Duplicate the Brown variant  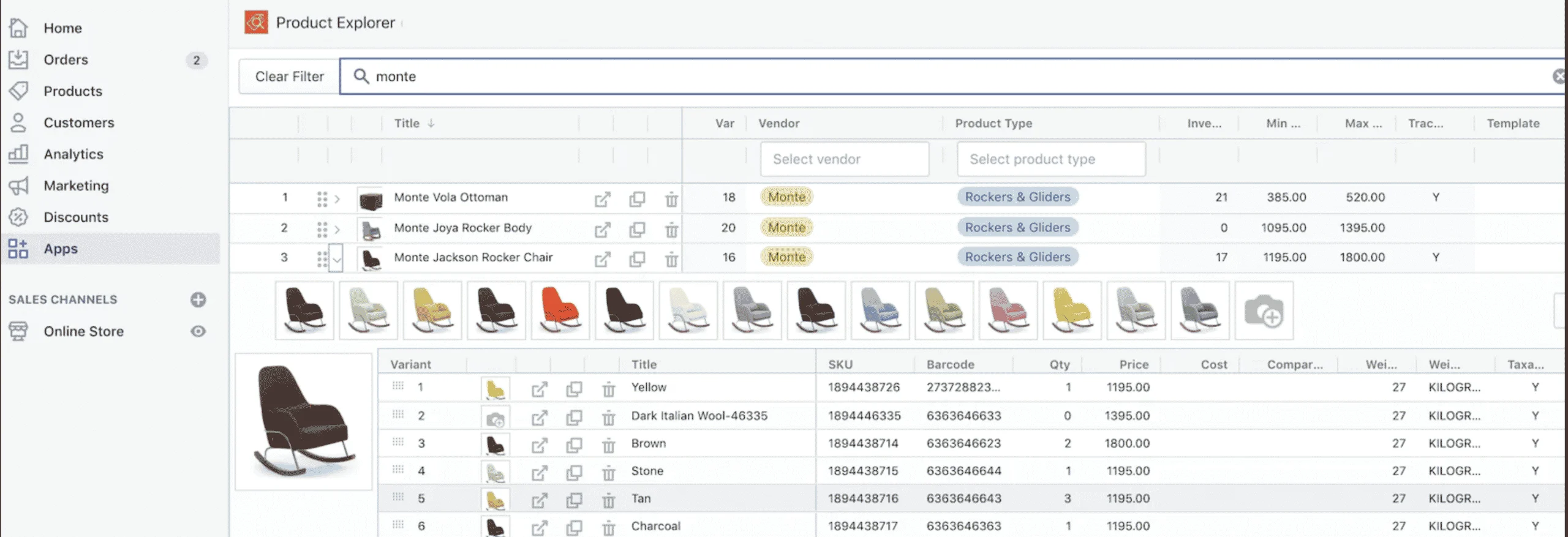pyautogui.click(x=574, y=445)
